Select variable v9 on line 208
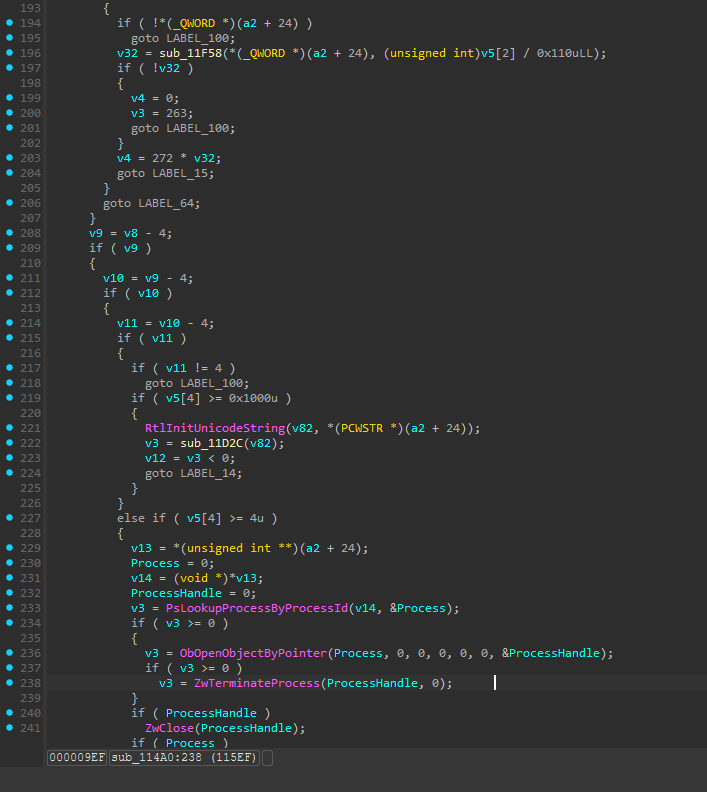 tap(95, 233)
